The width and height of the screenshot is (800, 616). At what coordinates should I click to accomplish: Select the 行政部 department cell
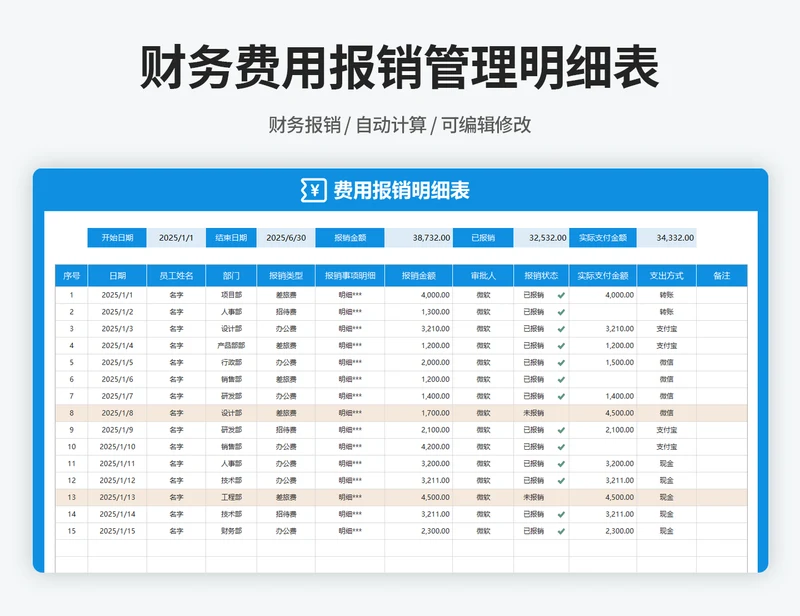[x=231, y=362]
